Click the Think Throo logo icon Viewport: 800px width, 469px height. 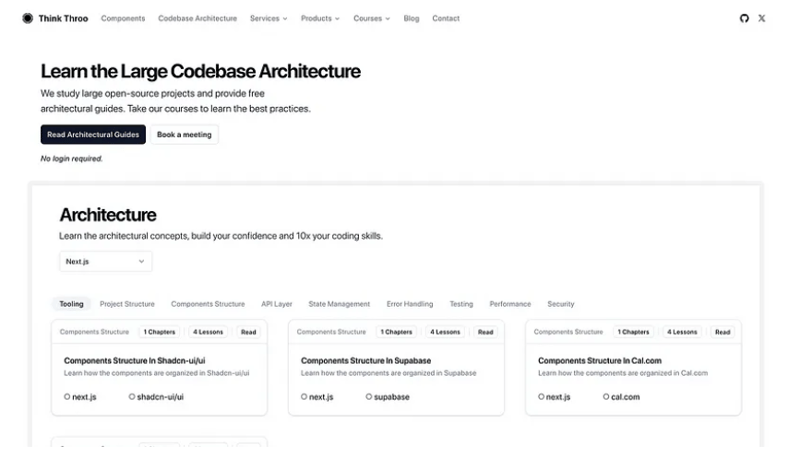(x=28, y=18)
